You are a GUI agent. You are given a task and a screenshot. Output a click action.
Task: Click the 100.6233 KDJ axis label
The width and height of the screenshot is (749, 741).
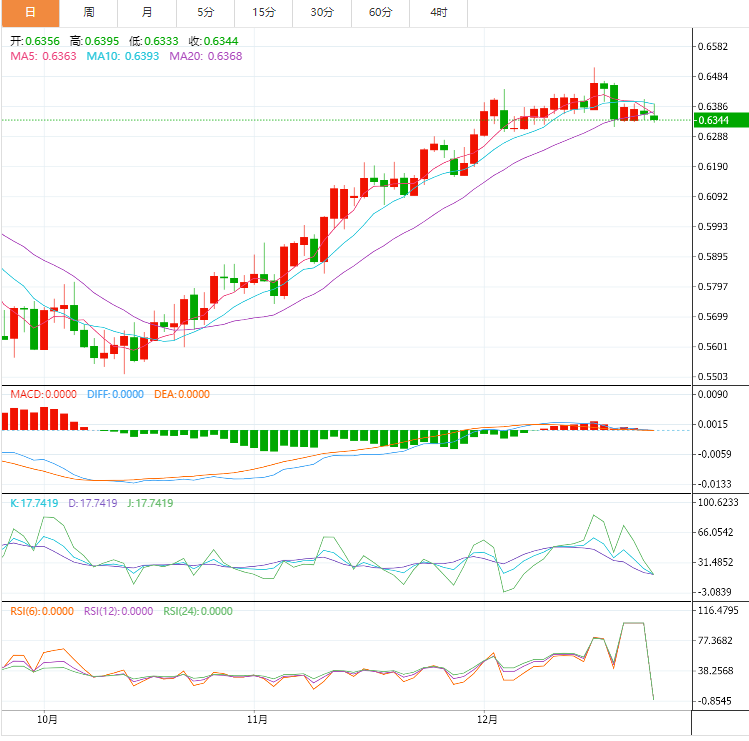tap(718, 503)
